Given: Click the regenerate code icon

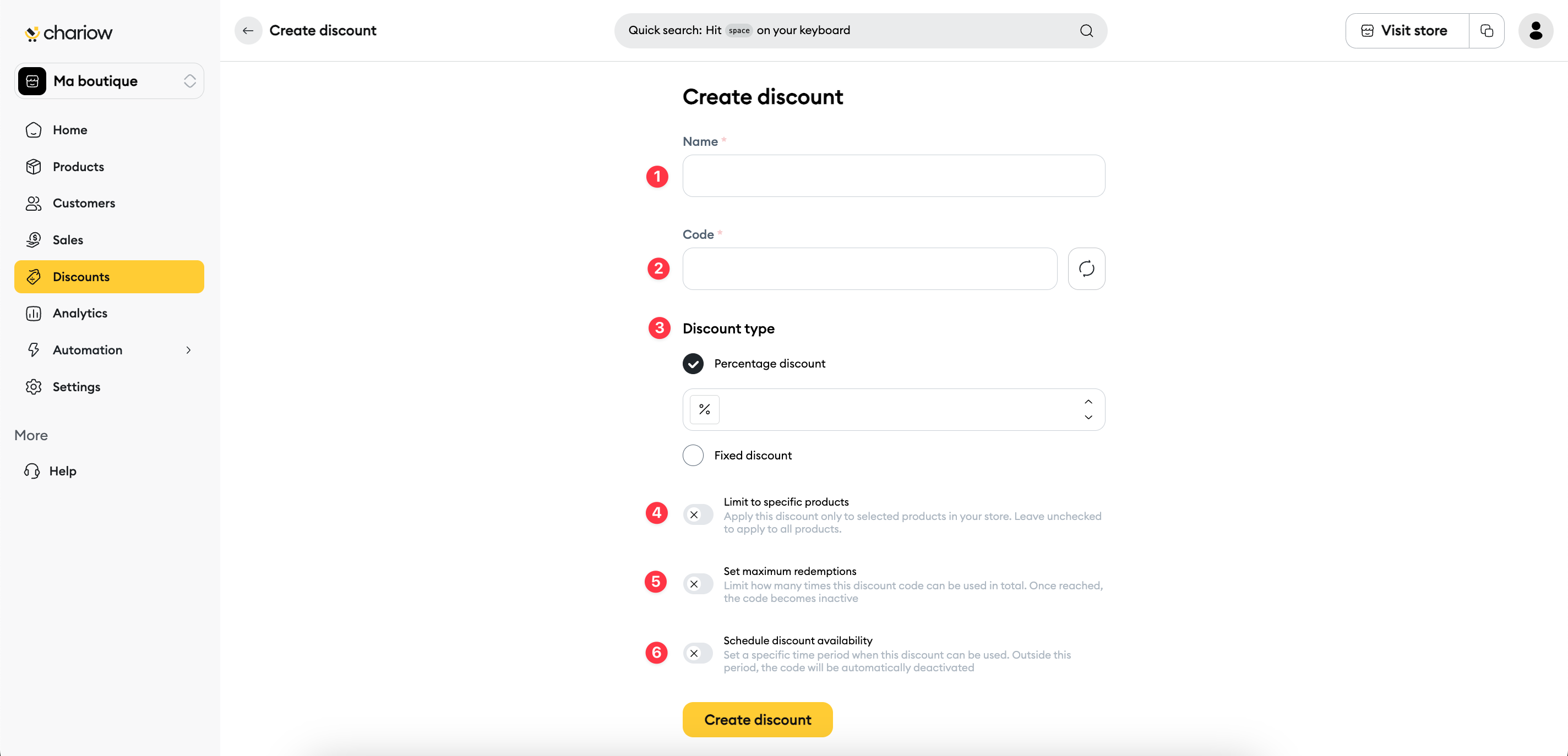Looking at the screenshot, I should tap(1086, 268).
